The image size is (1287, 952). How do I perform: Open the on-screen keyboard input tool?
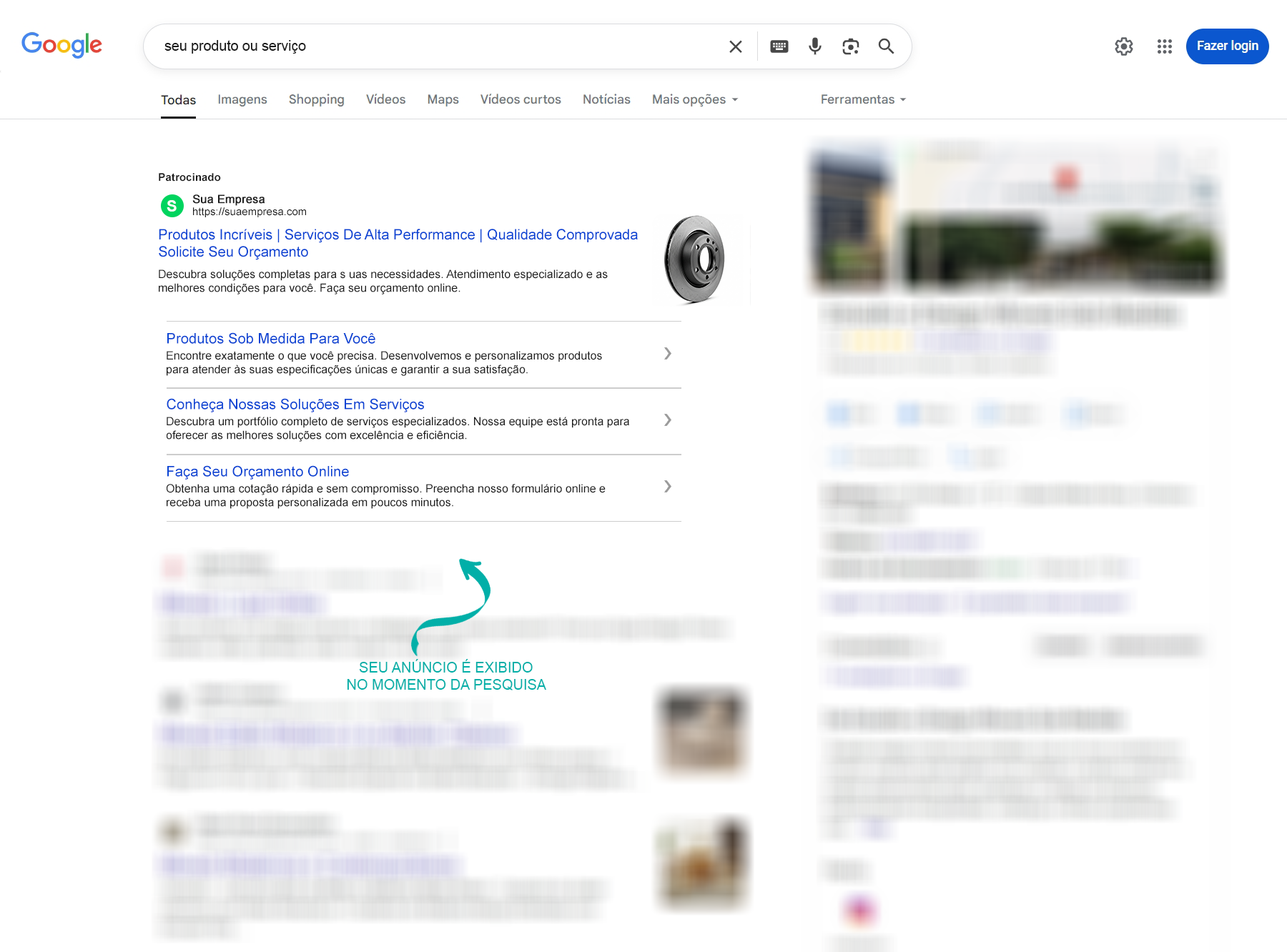779,46
